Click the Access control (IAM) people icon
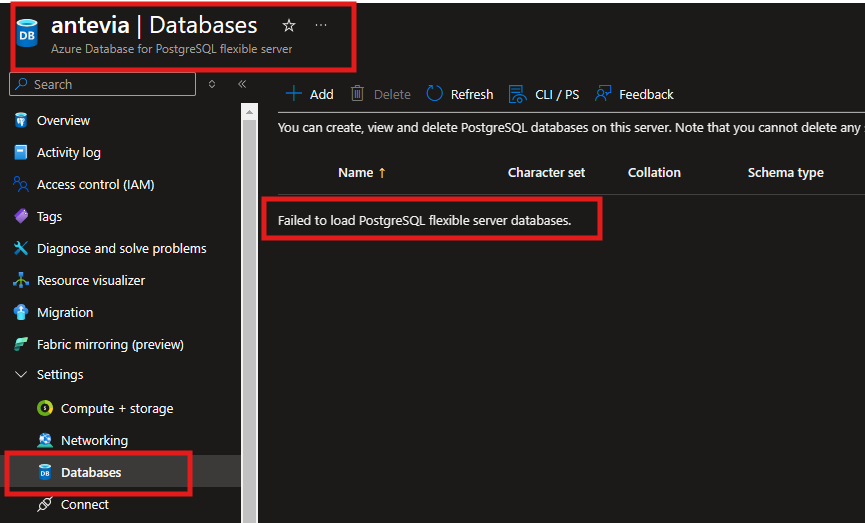865x523 pixels. [21, 184]
